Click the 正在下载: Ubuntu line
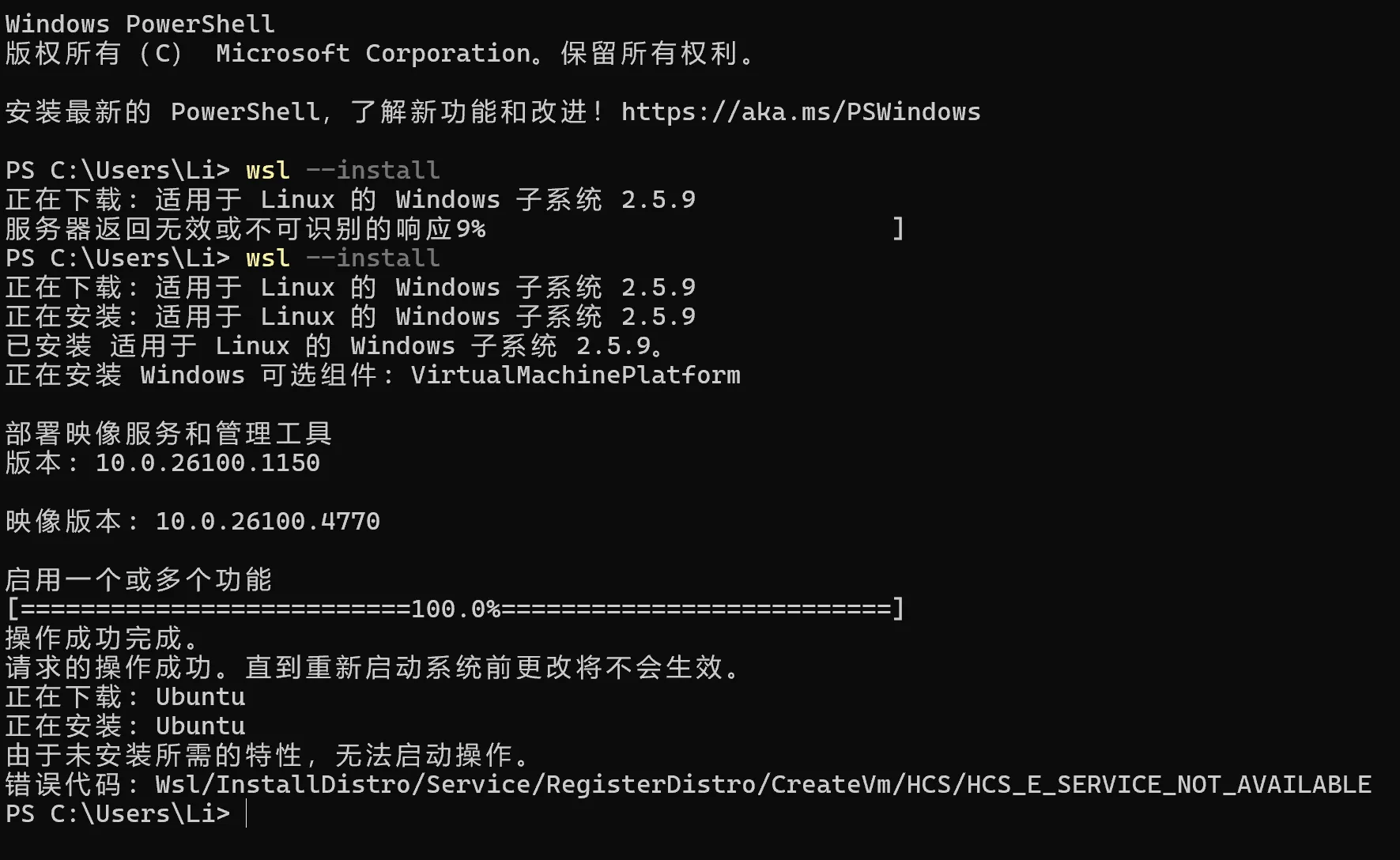 (126, 697)
